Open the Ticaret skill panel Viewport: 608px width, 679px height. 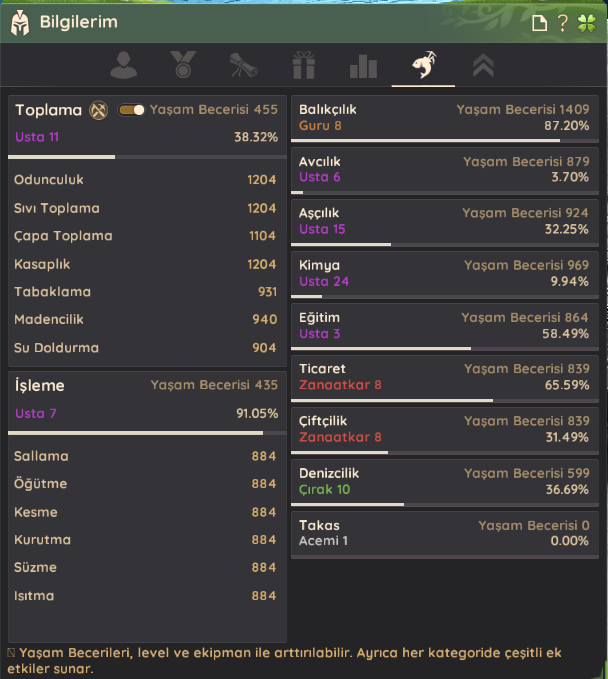(x=444, y=378)
